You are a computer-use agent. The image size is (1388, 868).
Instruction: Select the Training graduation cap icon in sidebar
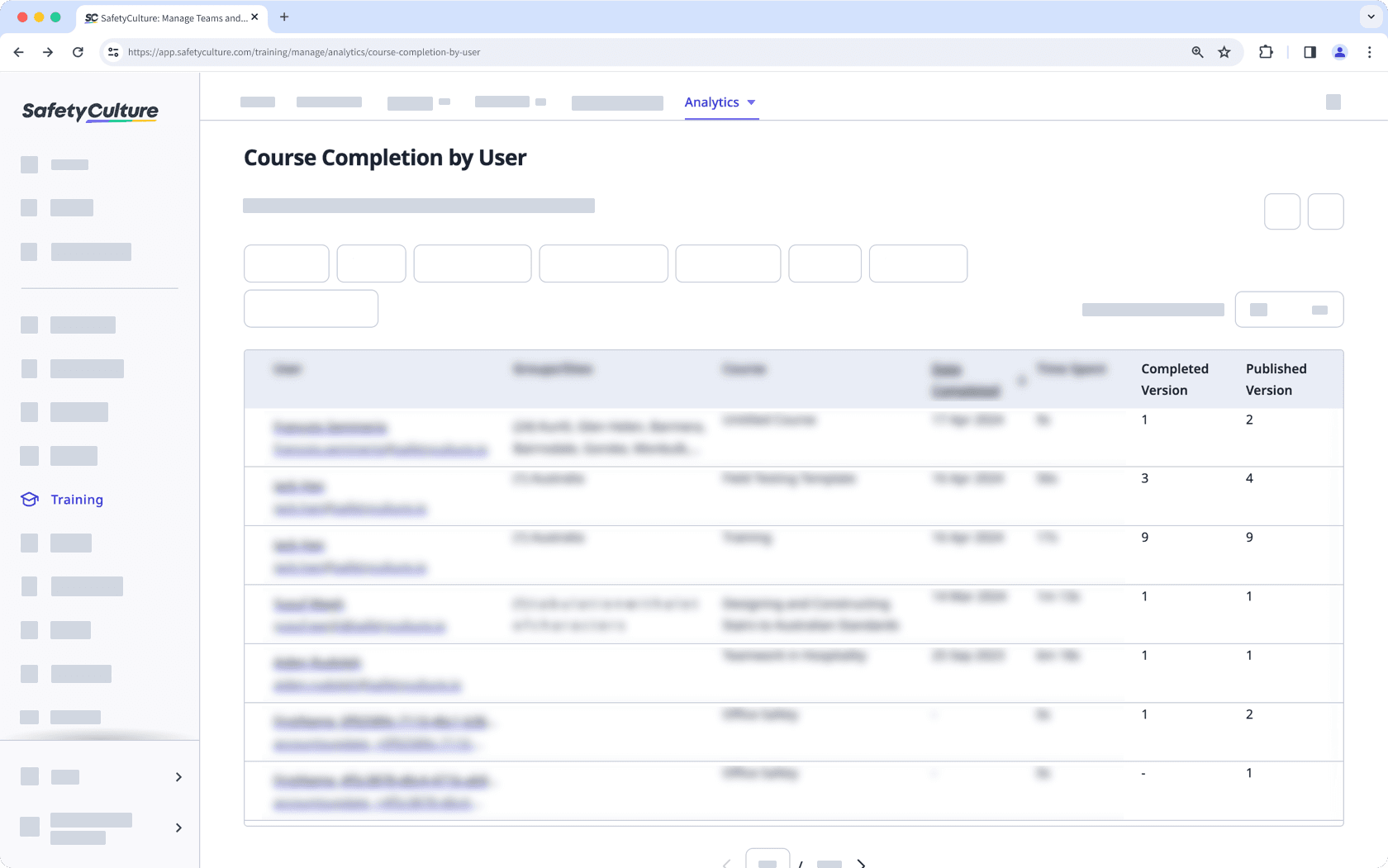click(x=29, y=499)
